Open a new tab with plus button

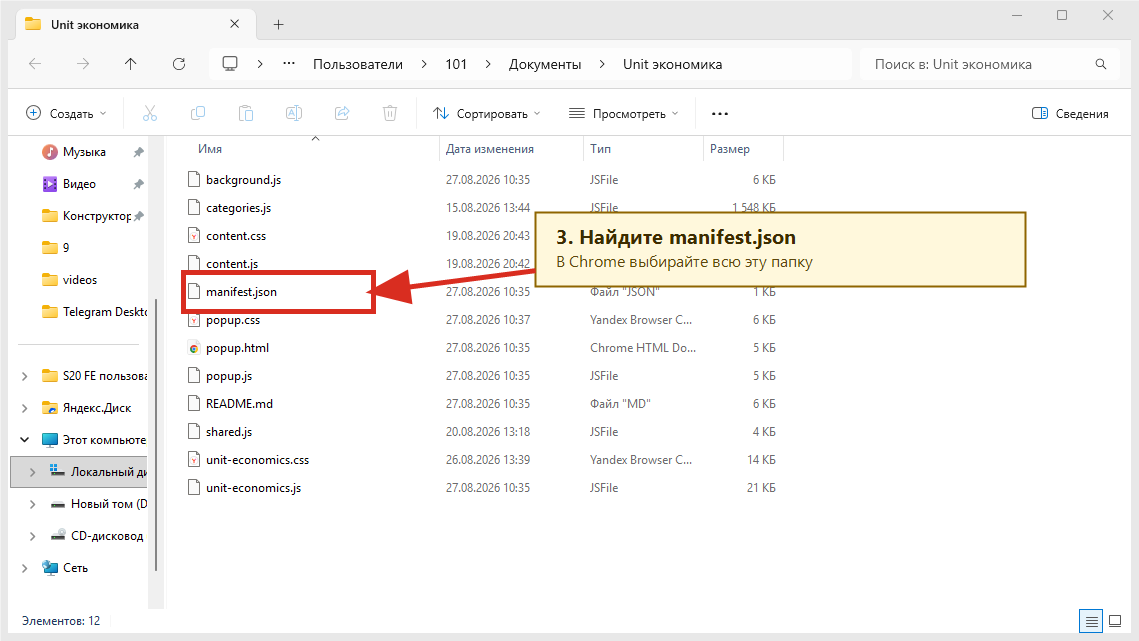coord(278,25)
